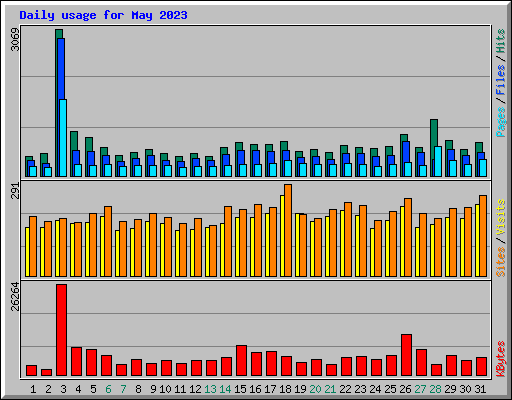Click day 1 on the date axis

(x=33, y=389)
